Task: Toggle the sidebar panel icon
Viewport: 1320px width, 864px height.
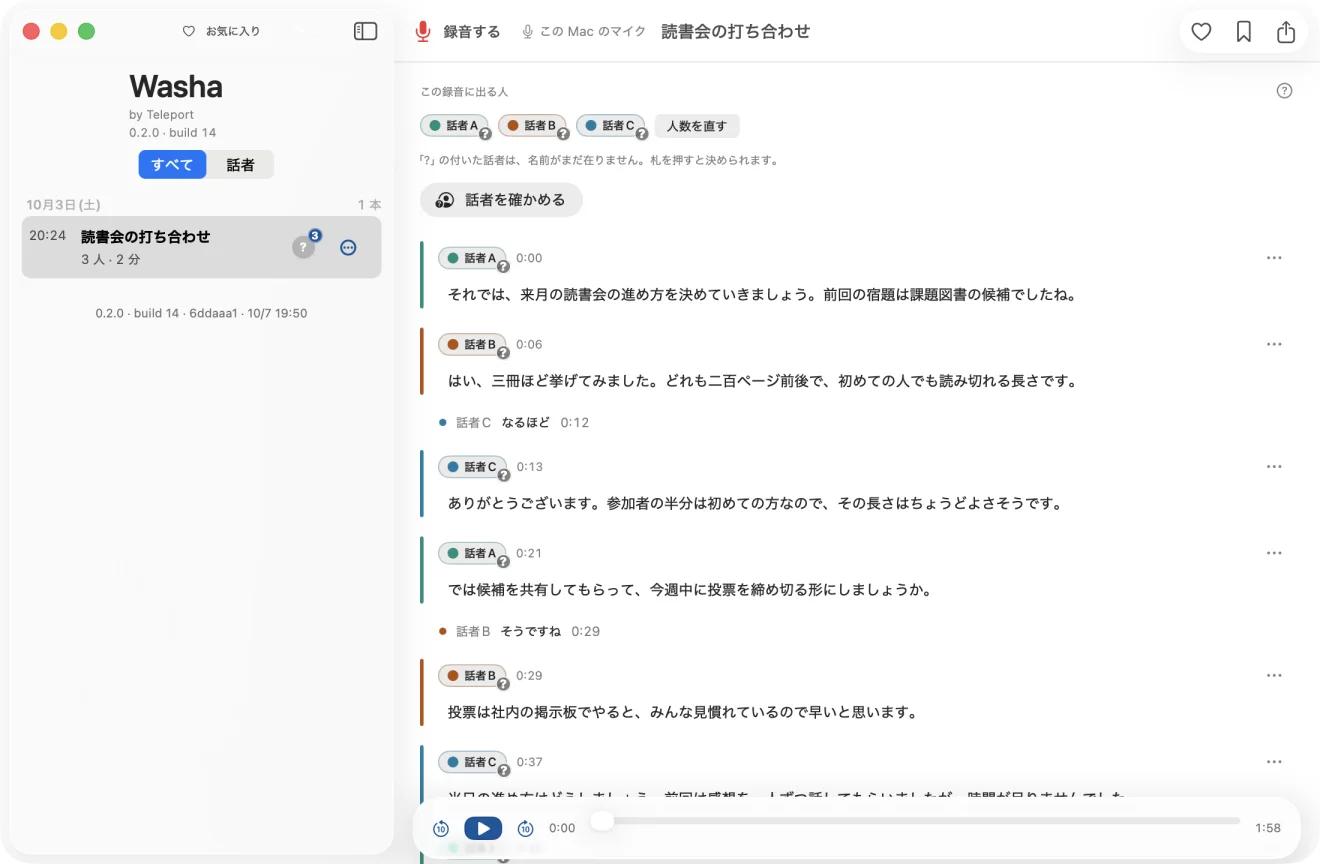Action: [x=366, y=32]
